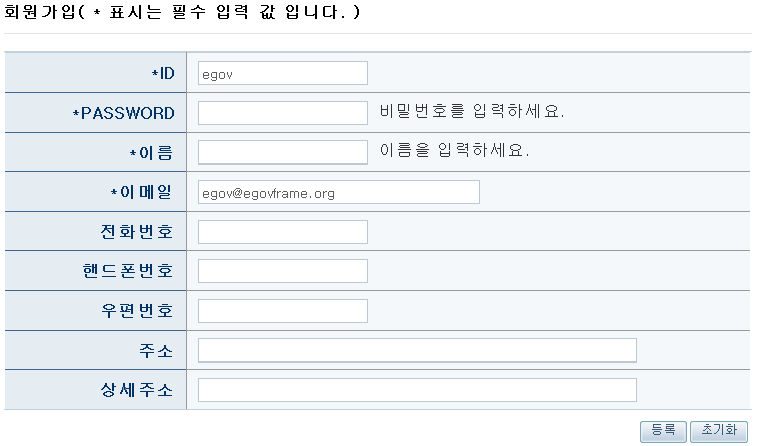Focus the PASSWORD input field
Viewport: 761px width, 446px height.
(282, 113)
